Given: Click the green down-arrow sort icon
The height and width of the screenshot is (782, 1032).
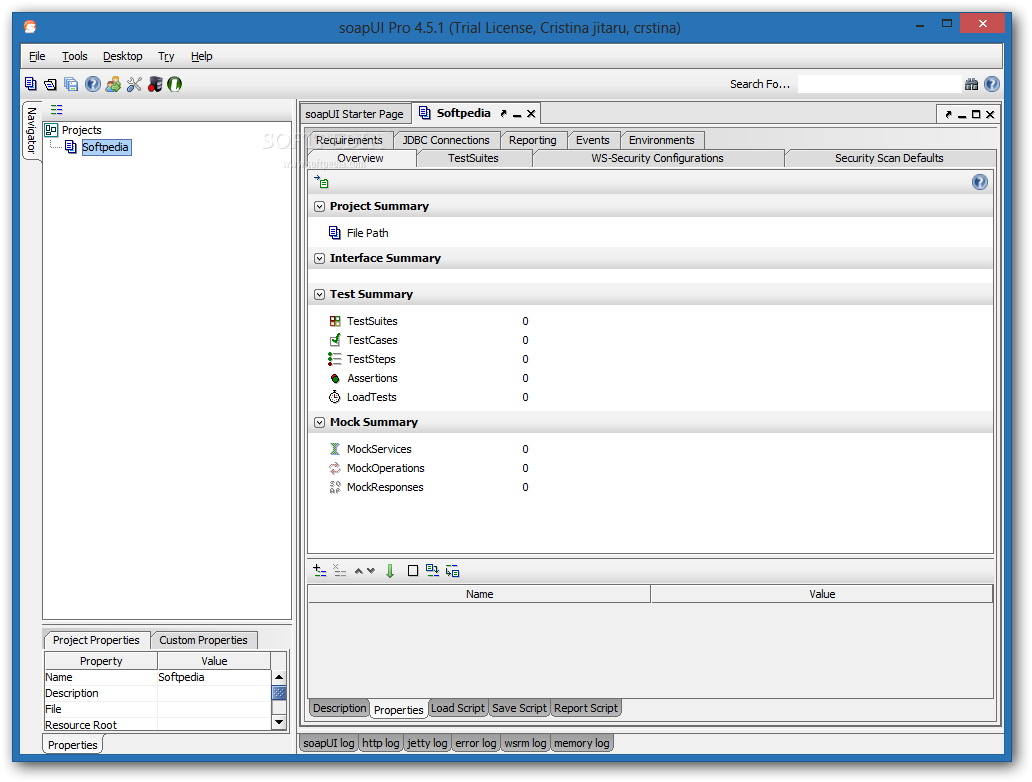Looking at the screenshot, I should coord(390,571).
